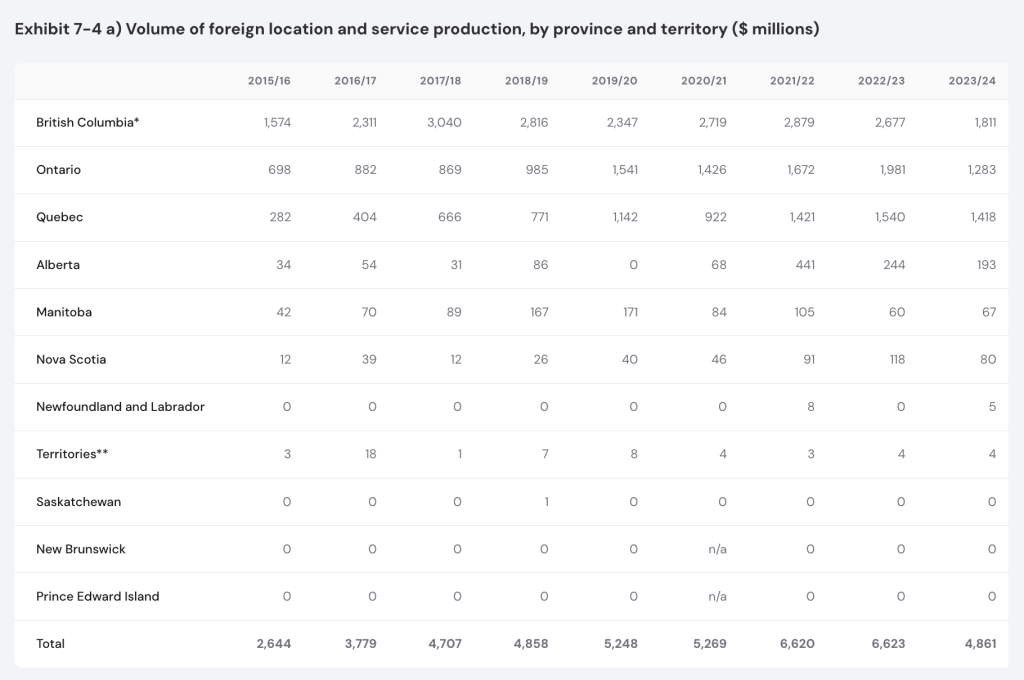This screenshot has height=680, width=1024.
Task: Select the Alberta row label
Action: click(58, 265)
